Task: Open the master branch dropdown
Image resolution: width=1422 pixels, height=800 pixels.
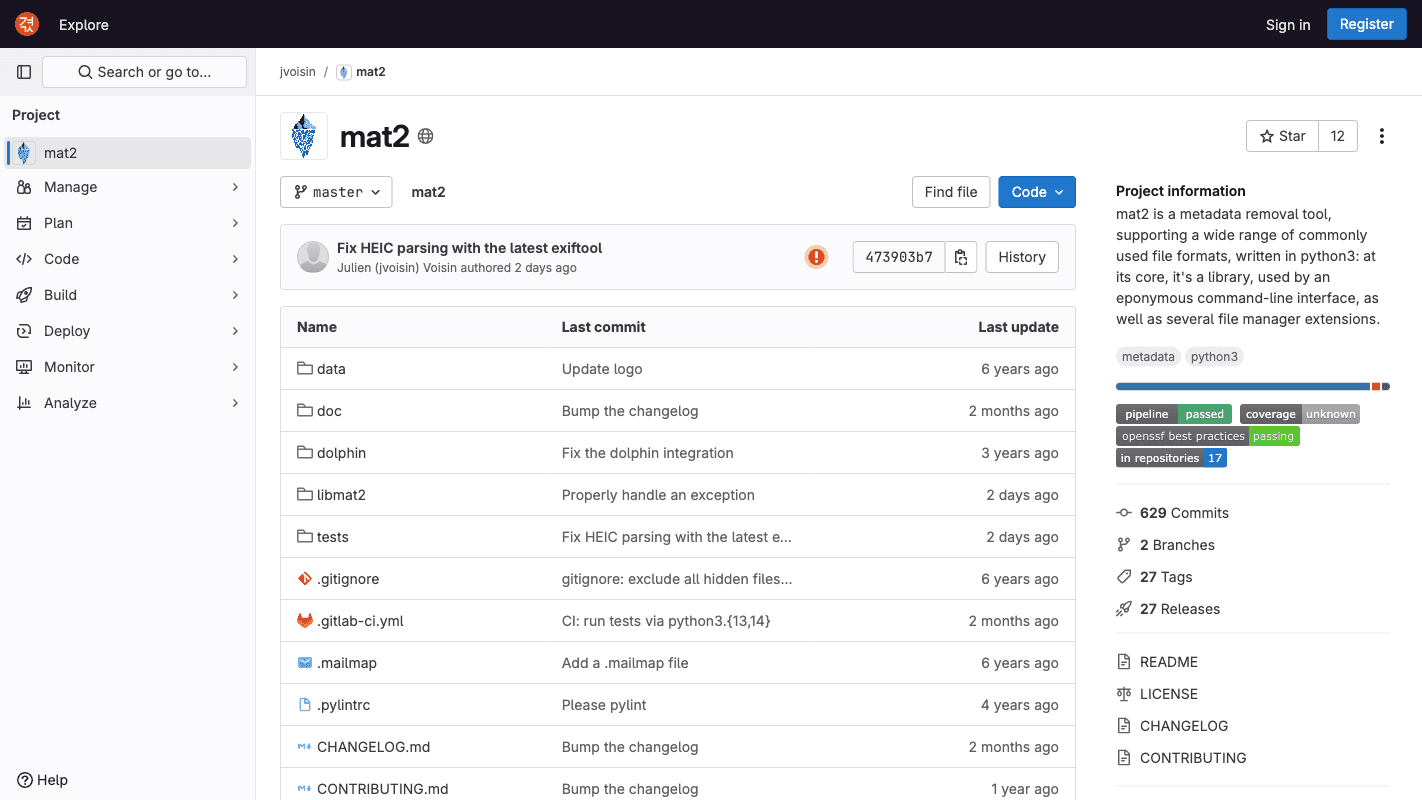Action: point(336,192)
